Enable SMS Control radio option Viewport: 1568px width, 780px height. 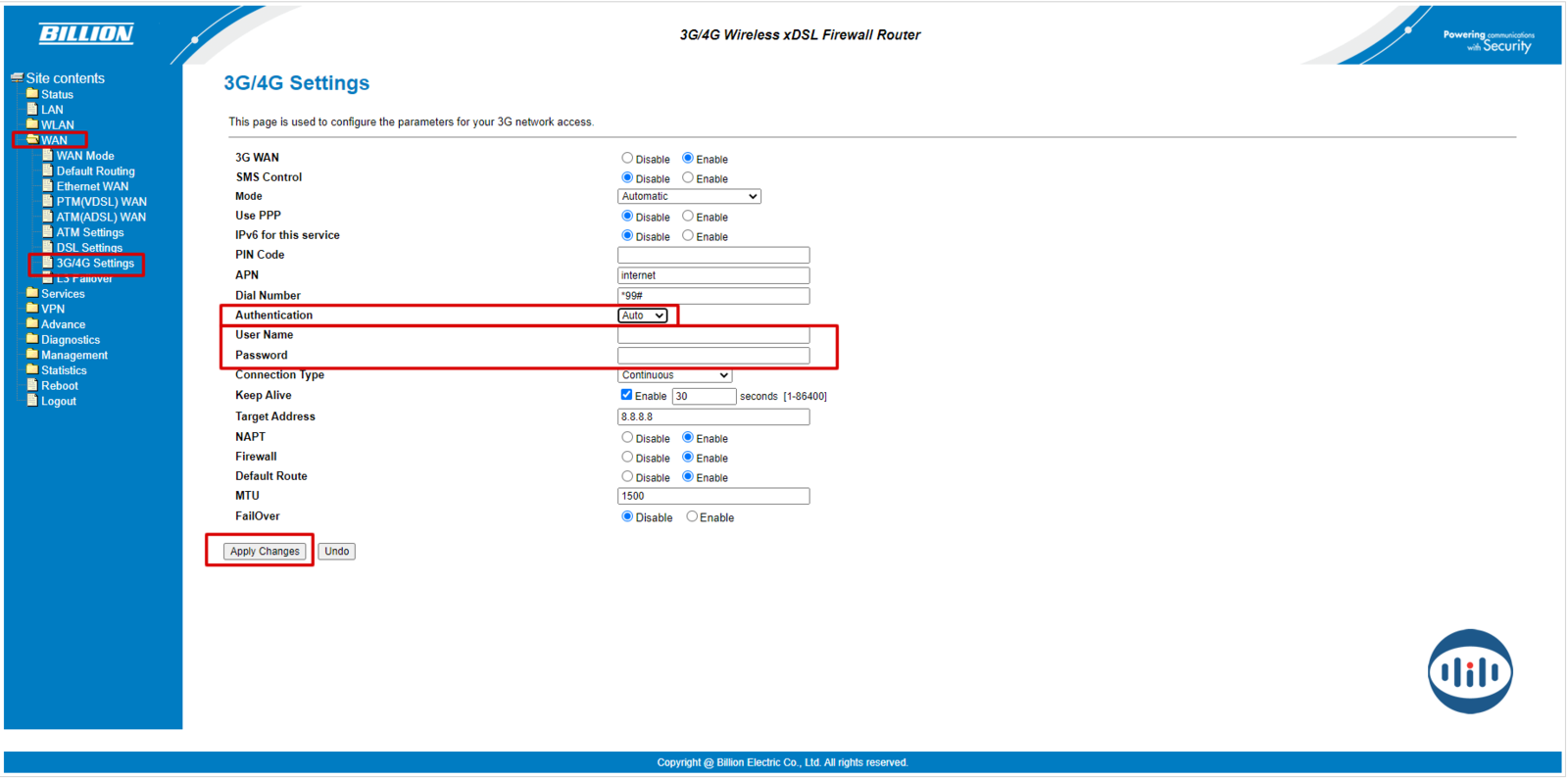(x=688, y=177)
